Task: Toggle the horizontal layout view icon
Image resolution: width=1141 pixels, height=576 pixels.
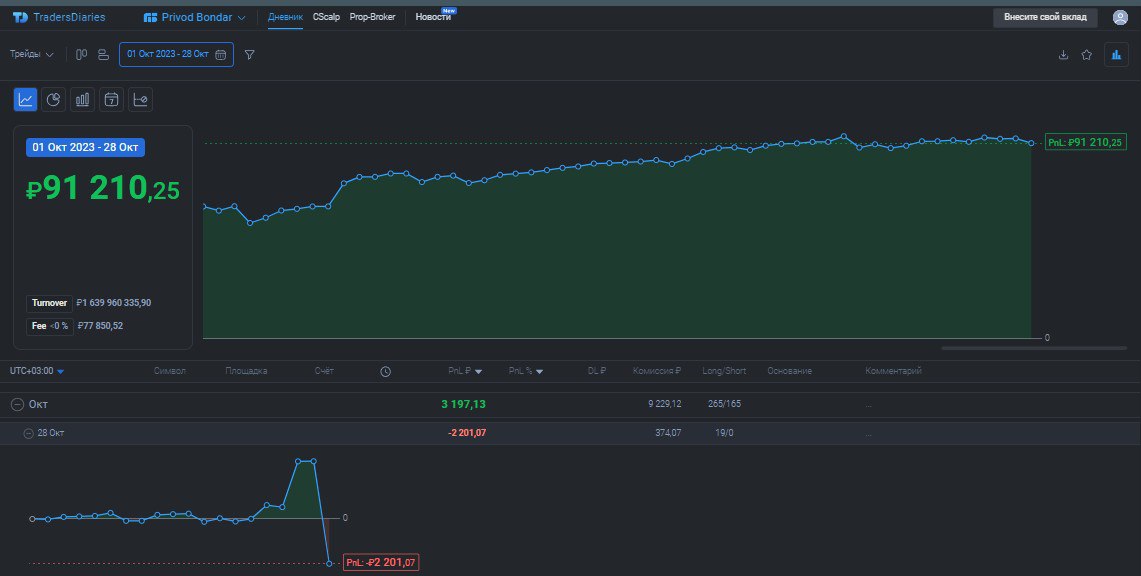Action: (x=102, y=55)
